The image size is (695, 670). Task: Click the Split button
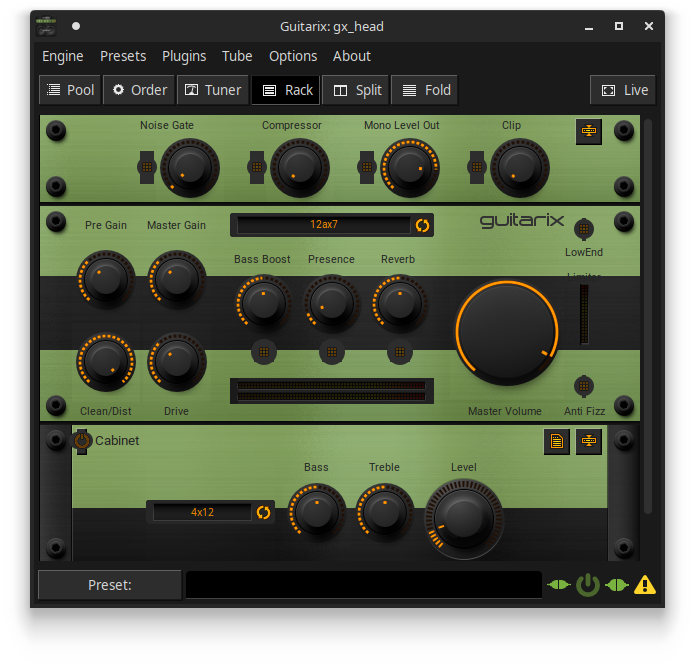coord(355,90)
